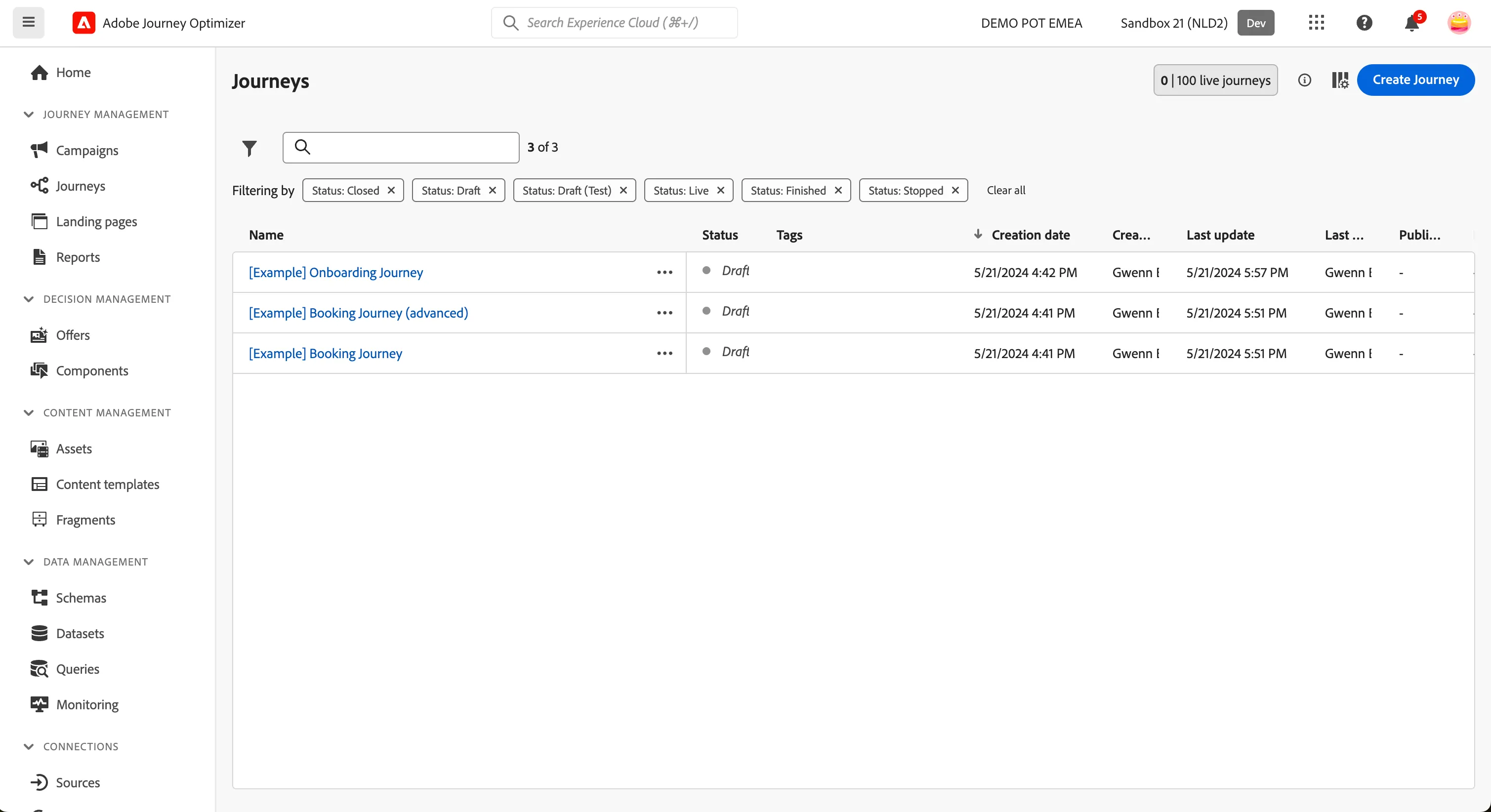Collapse the Data Management section

pos(28,562)
